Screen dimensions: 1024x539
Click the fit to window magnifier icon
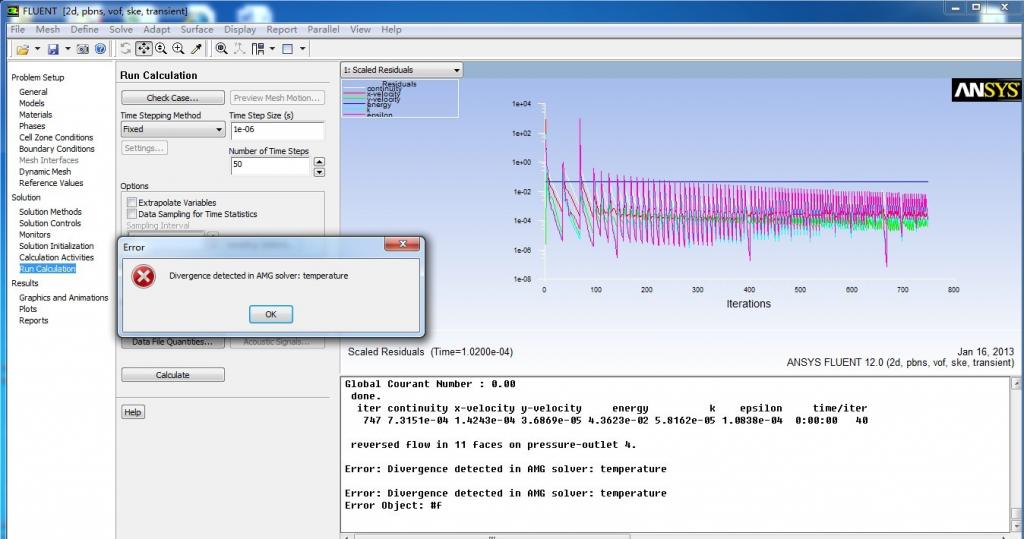(222, 49)
